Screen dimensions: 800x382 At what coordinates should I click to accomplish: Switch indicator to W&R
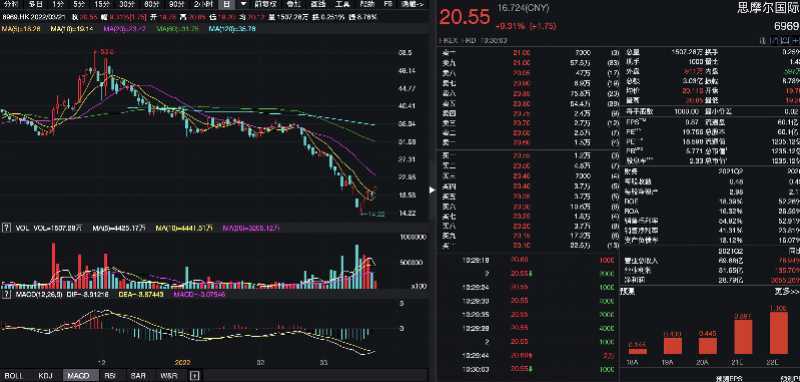tap(169, 376)
